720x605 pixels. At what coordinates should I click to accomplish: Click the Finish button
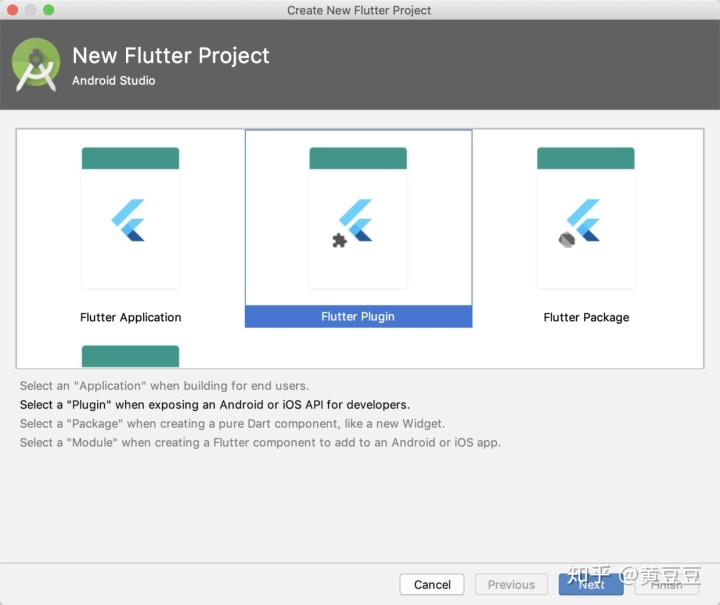click(x=667, y=584)
